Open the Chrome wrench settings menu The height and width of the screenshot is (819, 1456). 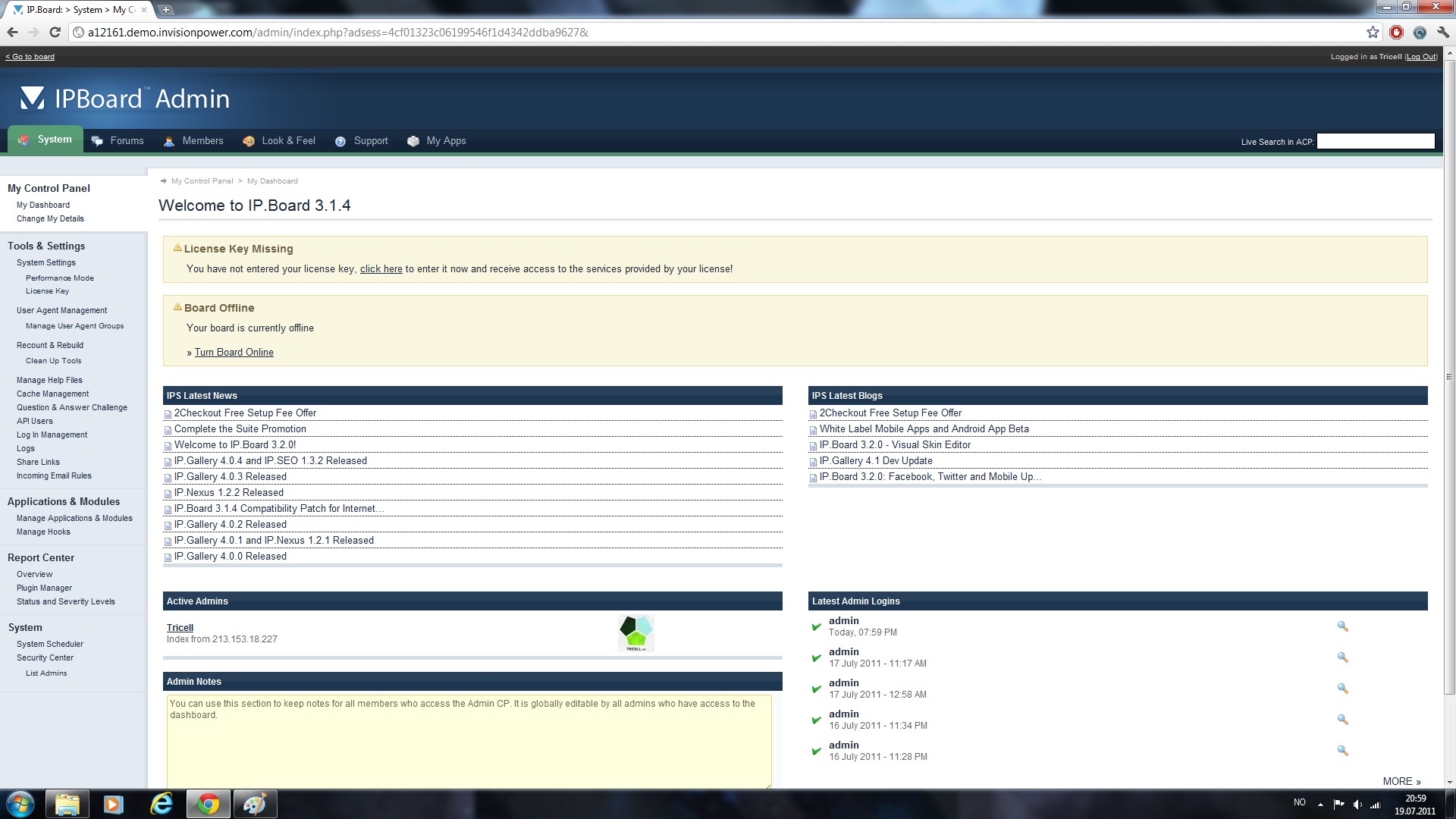click(1442, 32)
